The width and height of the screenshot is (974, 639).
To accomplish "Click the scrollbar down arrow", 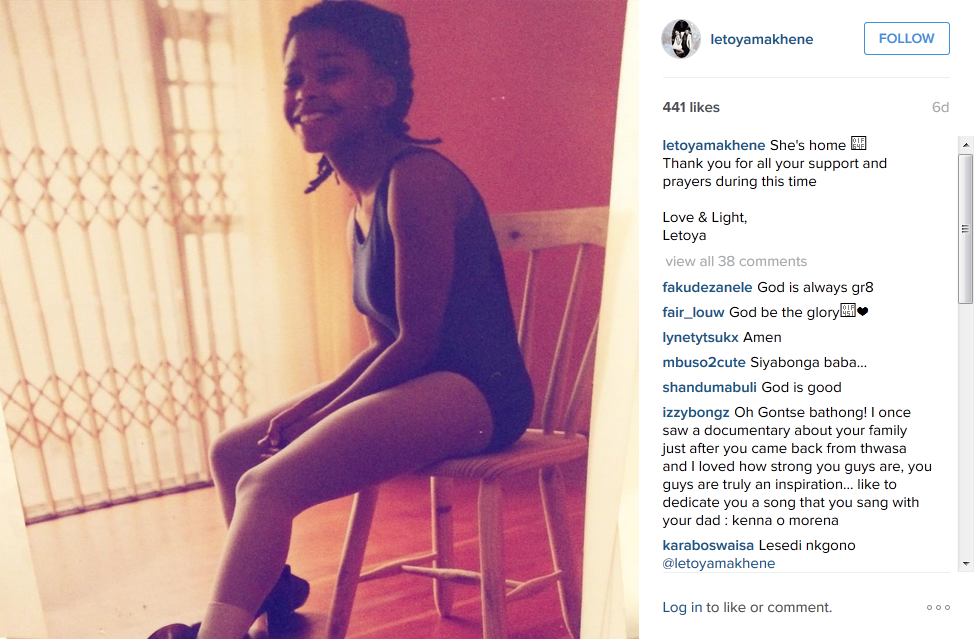I will (x=965, y=564).
